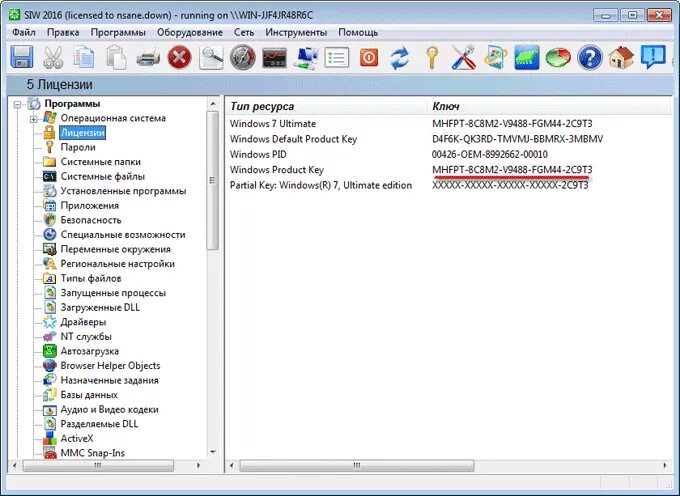
Task: Select Назначенные задания tree item
Action: pyautogui.click(x=109, y=380)
